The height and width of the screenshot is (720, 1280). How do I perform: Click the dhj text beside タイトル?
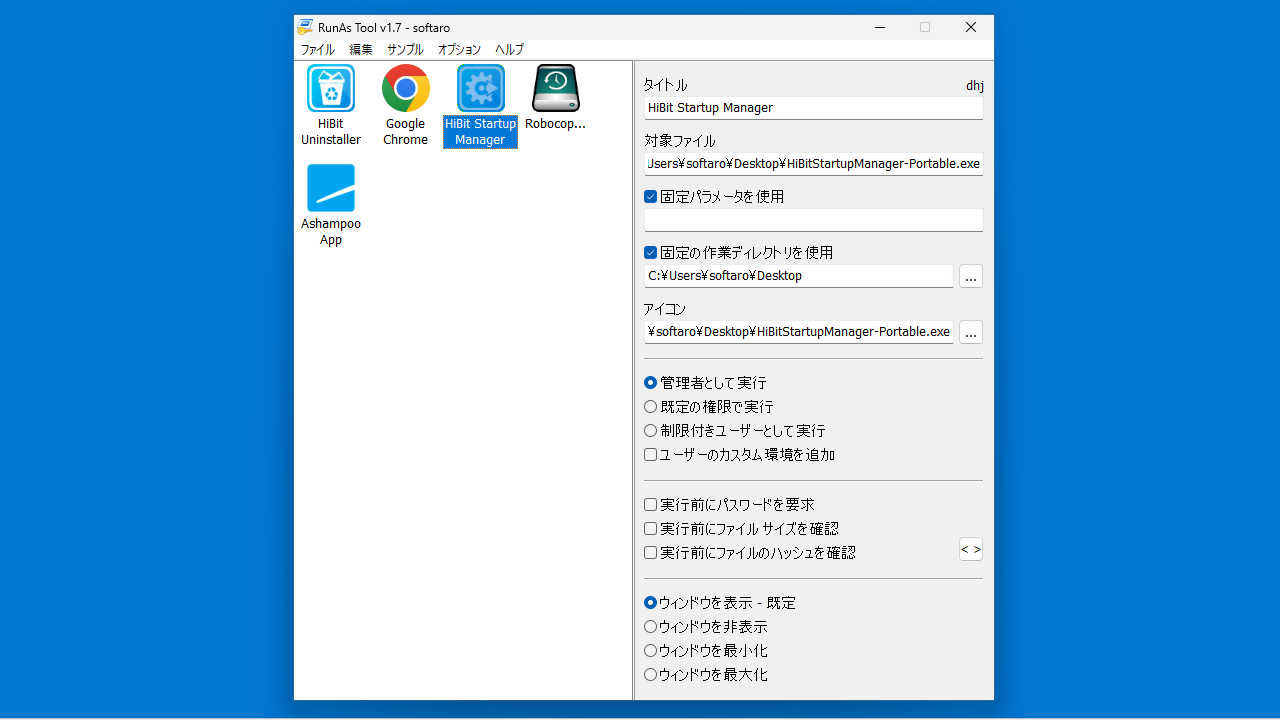pyautogui.click(x=975, y=86)
